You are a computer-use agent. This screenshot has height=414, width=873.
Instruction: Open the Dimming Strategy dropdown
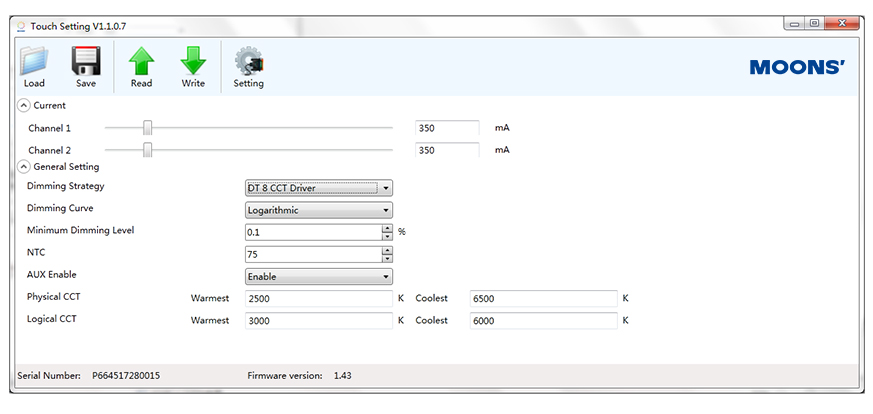319,188
